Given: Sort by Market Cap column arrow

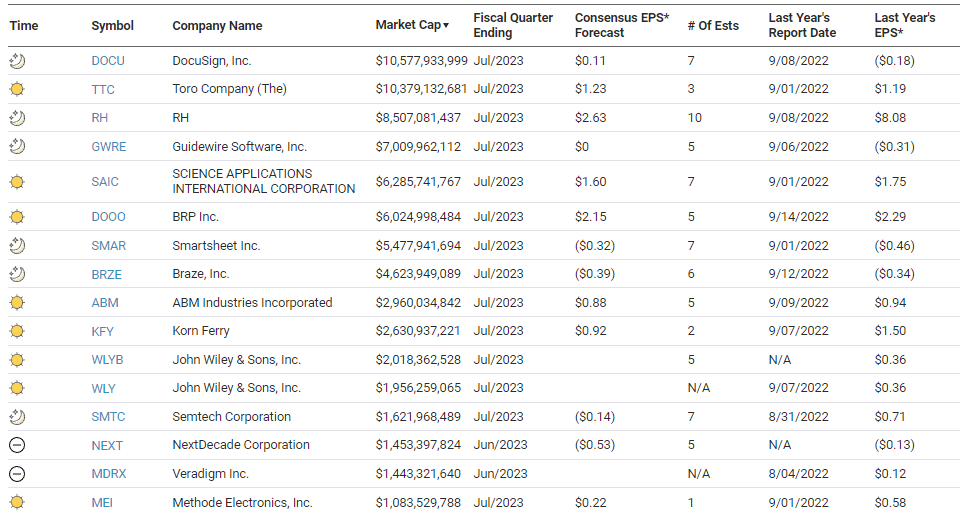Looking at the screenshot, I should point(446,25).
